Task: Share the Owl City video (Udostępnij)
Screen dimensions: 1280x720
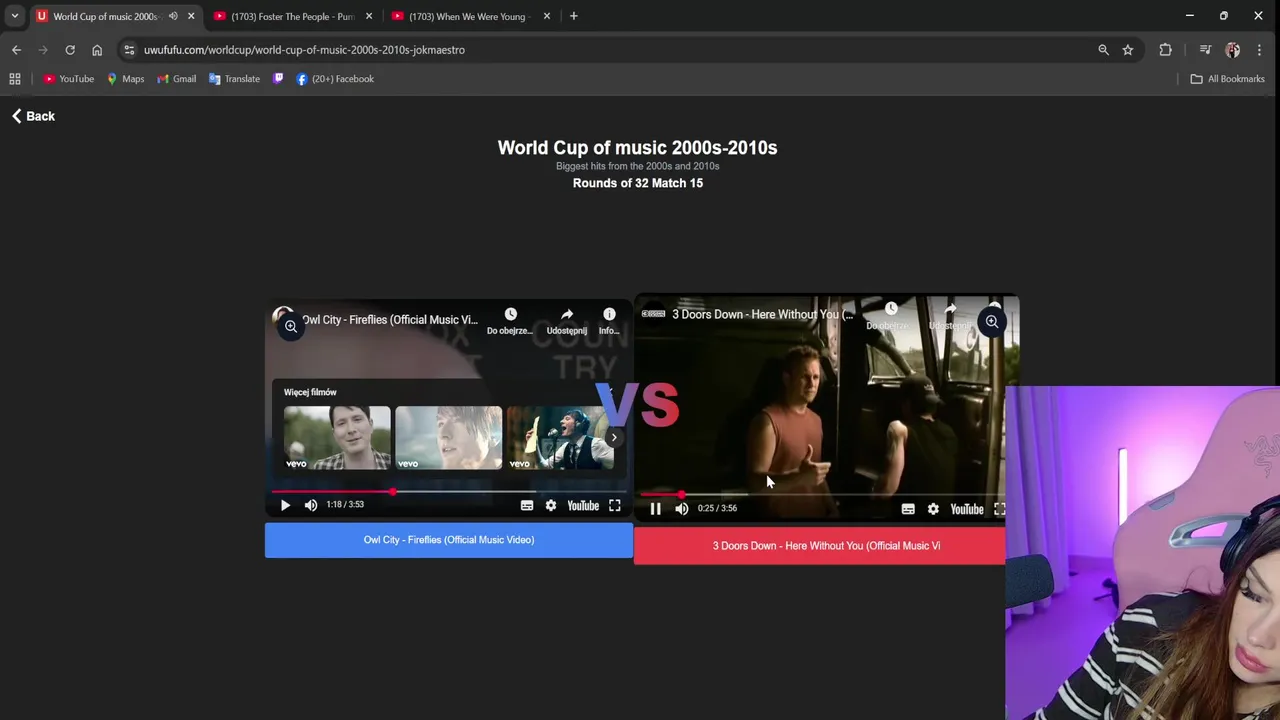Action: (567, 321)
